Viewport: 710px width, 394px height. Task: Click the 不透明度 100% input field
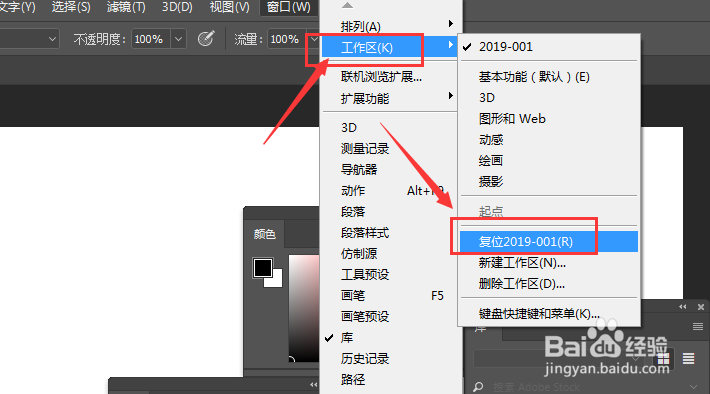coord(151,39)
